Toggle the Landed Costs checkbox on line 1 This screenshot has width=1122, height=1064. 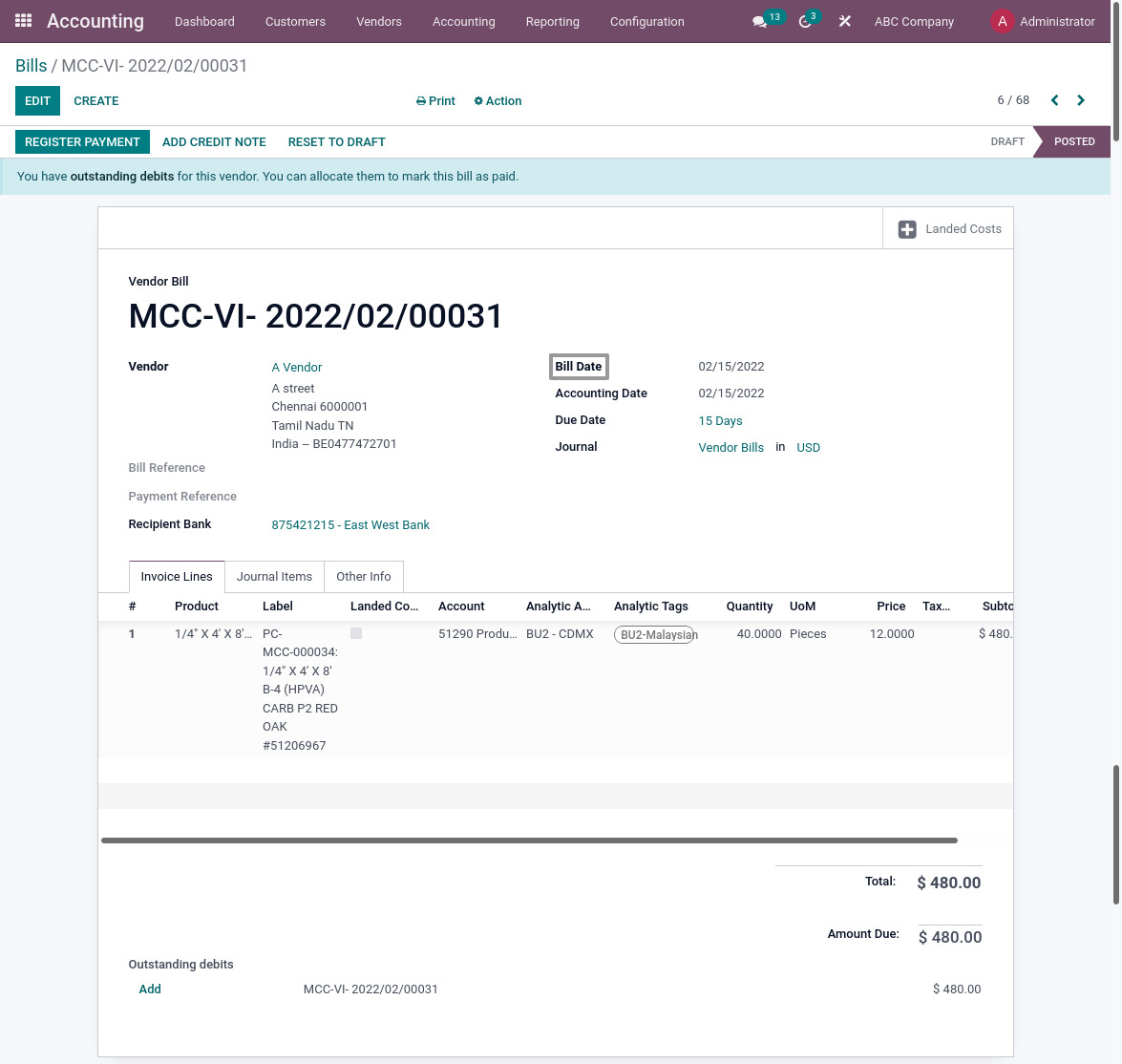tap(355, 632)
